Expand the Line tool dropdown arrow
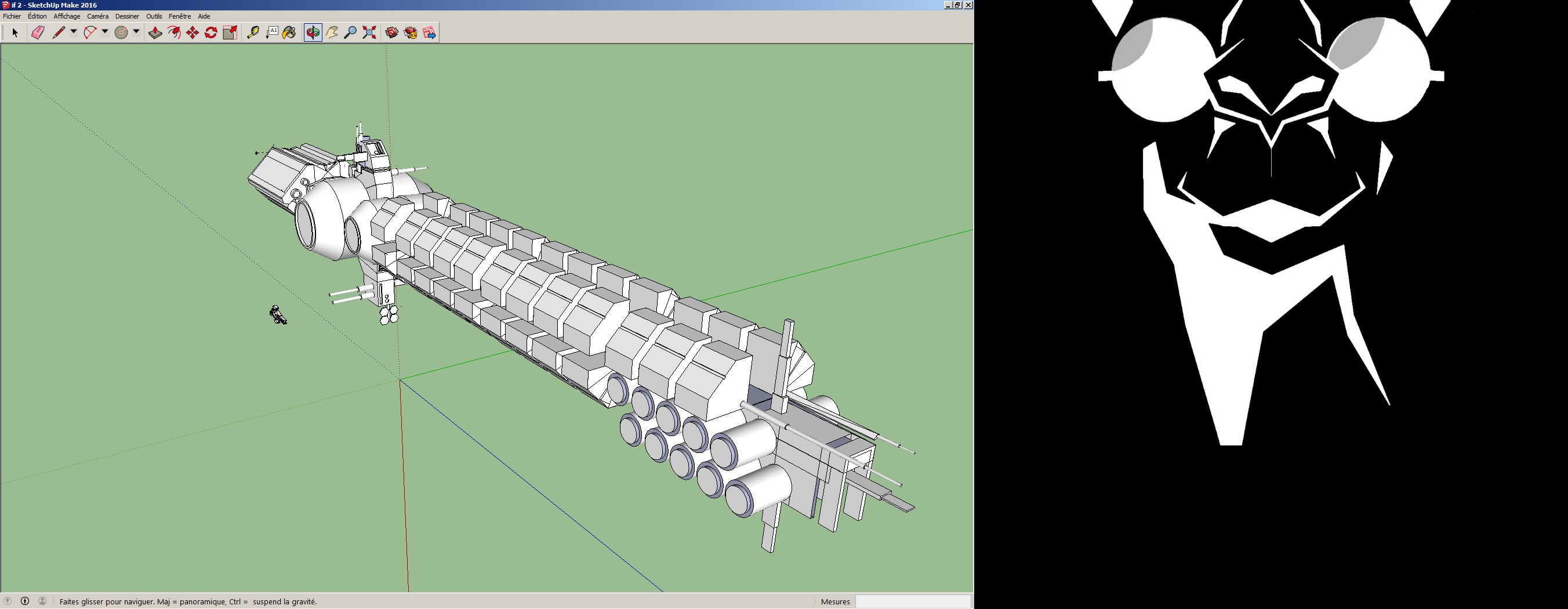 74,32
